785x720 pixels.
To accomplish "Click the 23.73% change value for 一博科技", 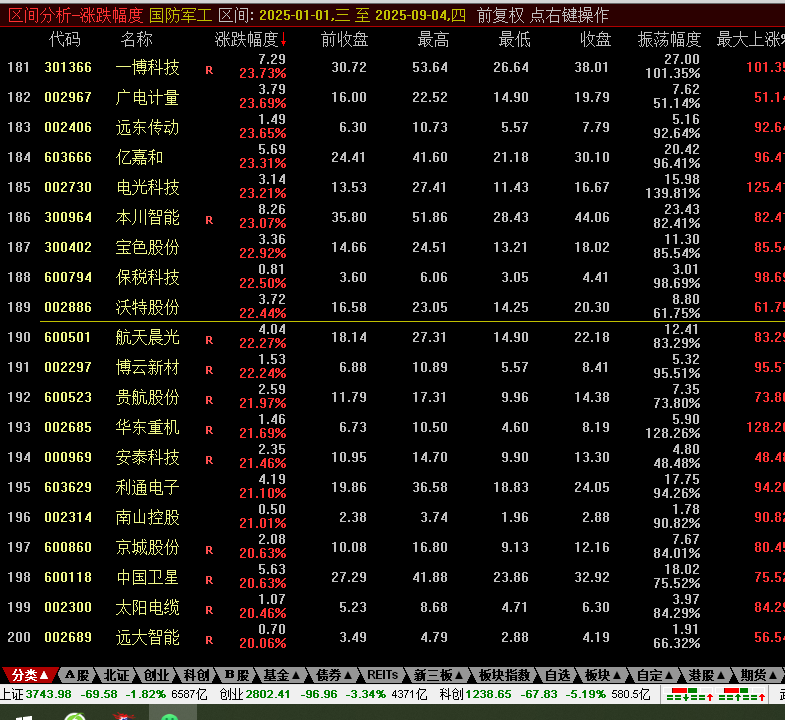I will 263,74.
